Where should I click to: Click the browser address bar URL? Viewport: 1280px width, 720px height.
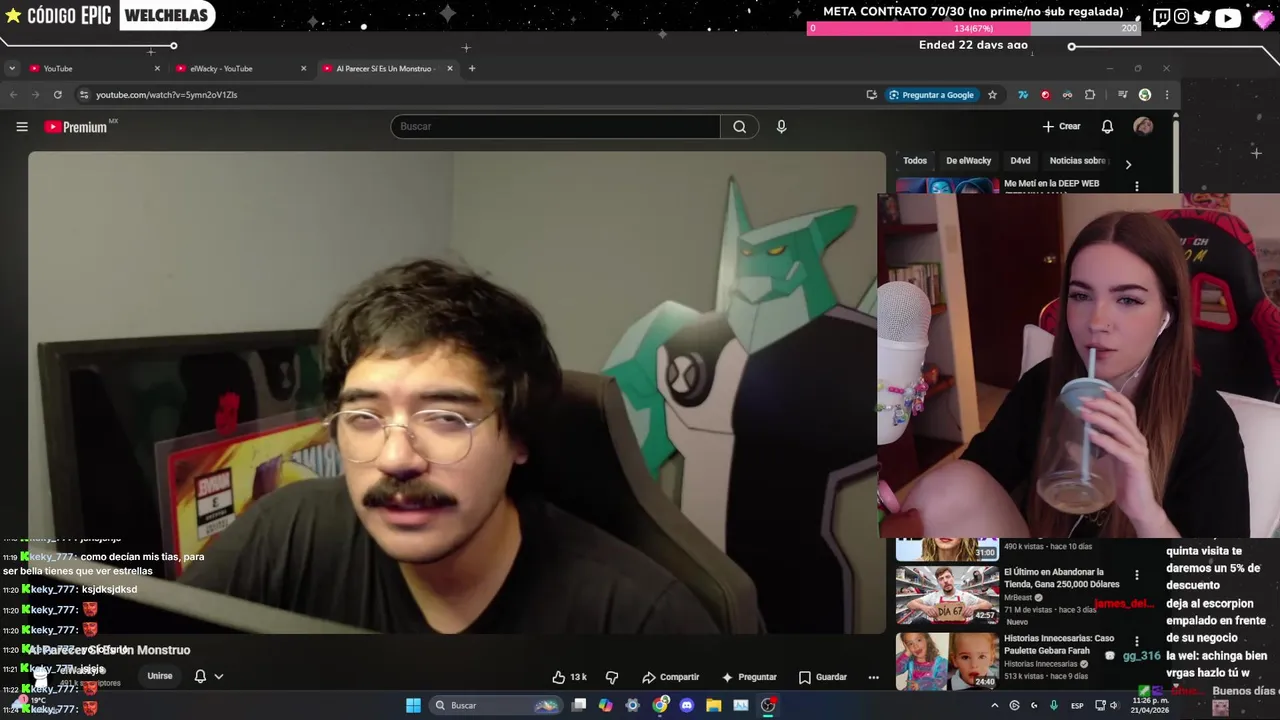click(166, 95)
